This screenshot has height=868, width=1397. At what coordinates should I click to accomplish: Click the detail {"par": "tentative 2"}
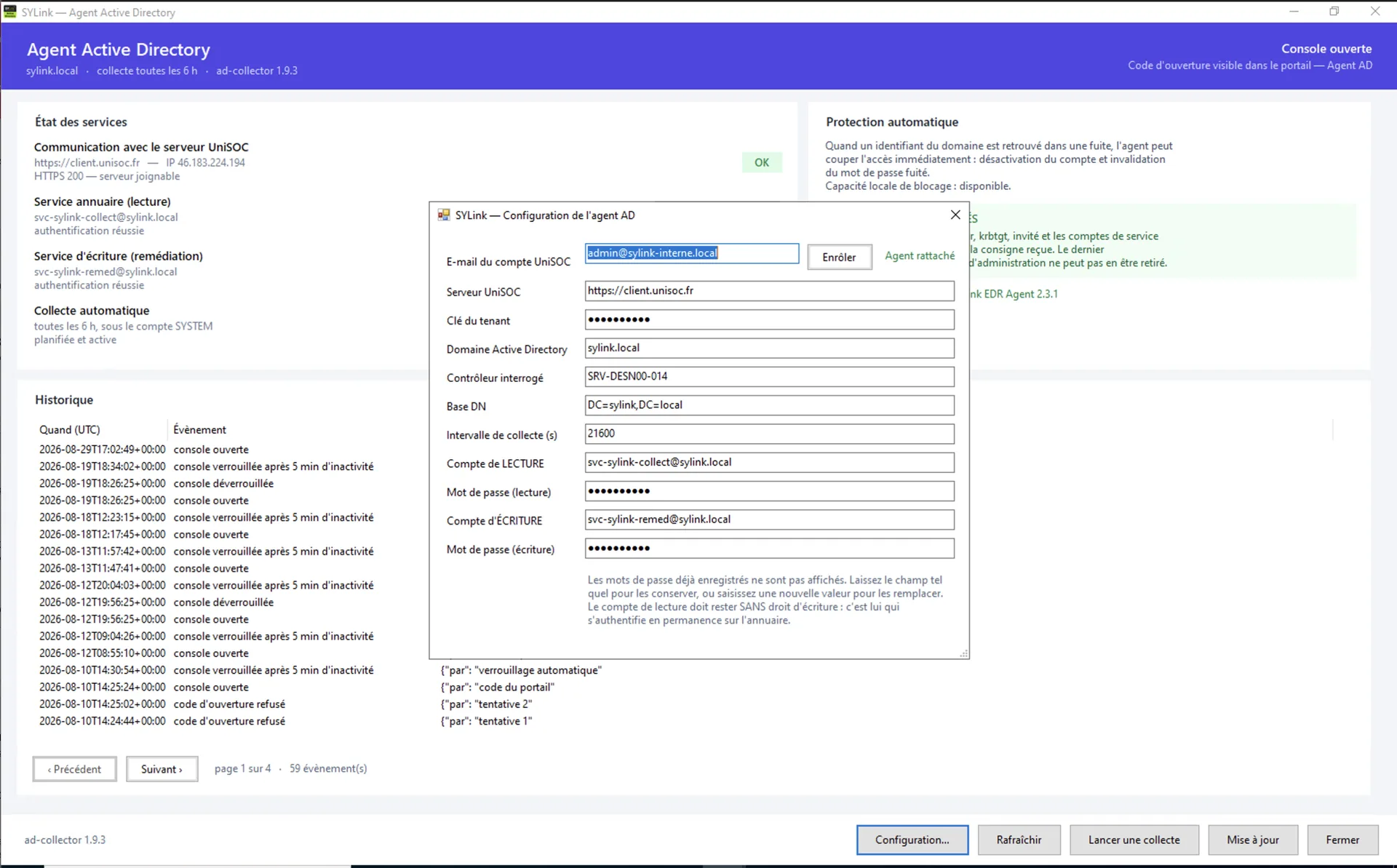(486, 704)
